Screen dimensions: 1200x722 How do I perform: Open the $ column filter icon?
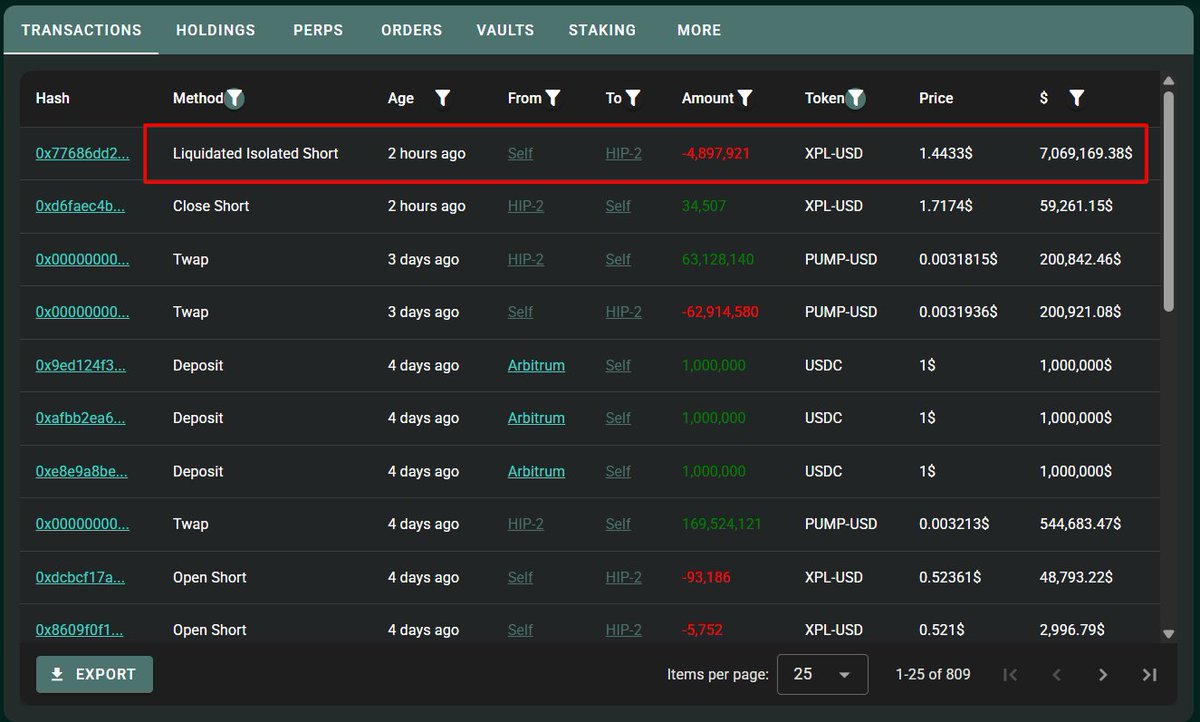click(x=1077, y=98)
